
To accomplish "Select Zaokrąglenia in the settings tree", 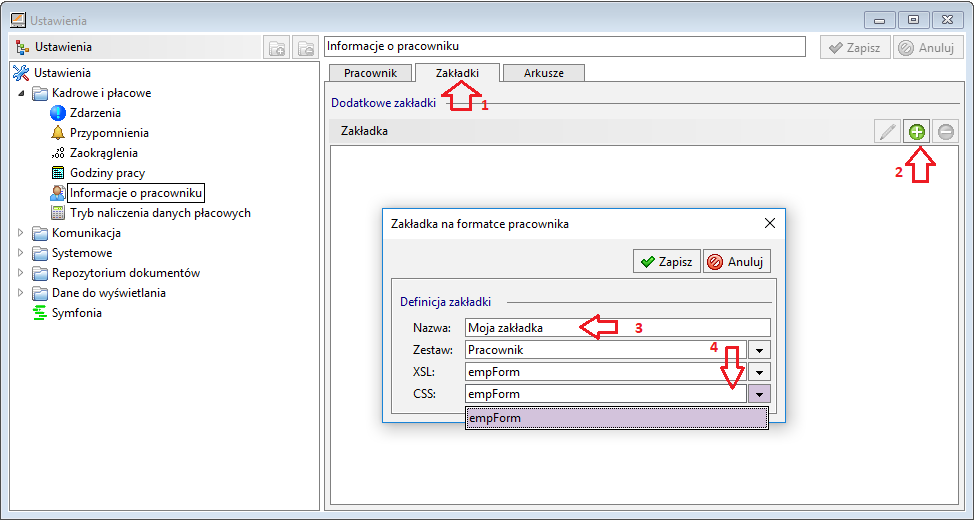I will click(x=104, y=153).
